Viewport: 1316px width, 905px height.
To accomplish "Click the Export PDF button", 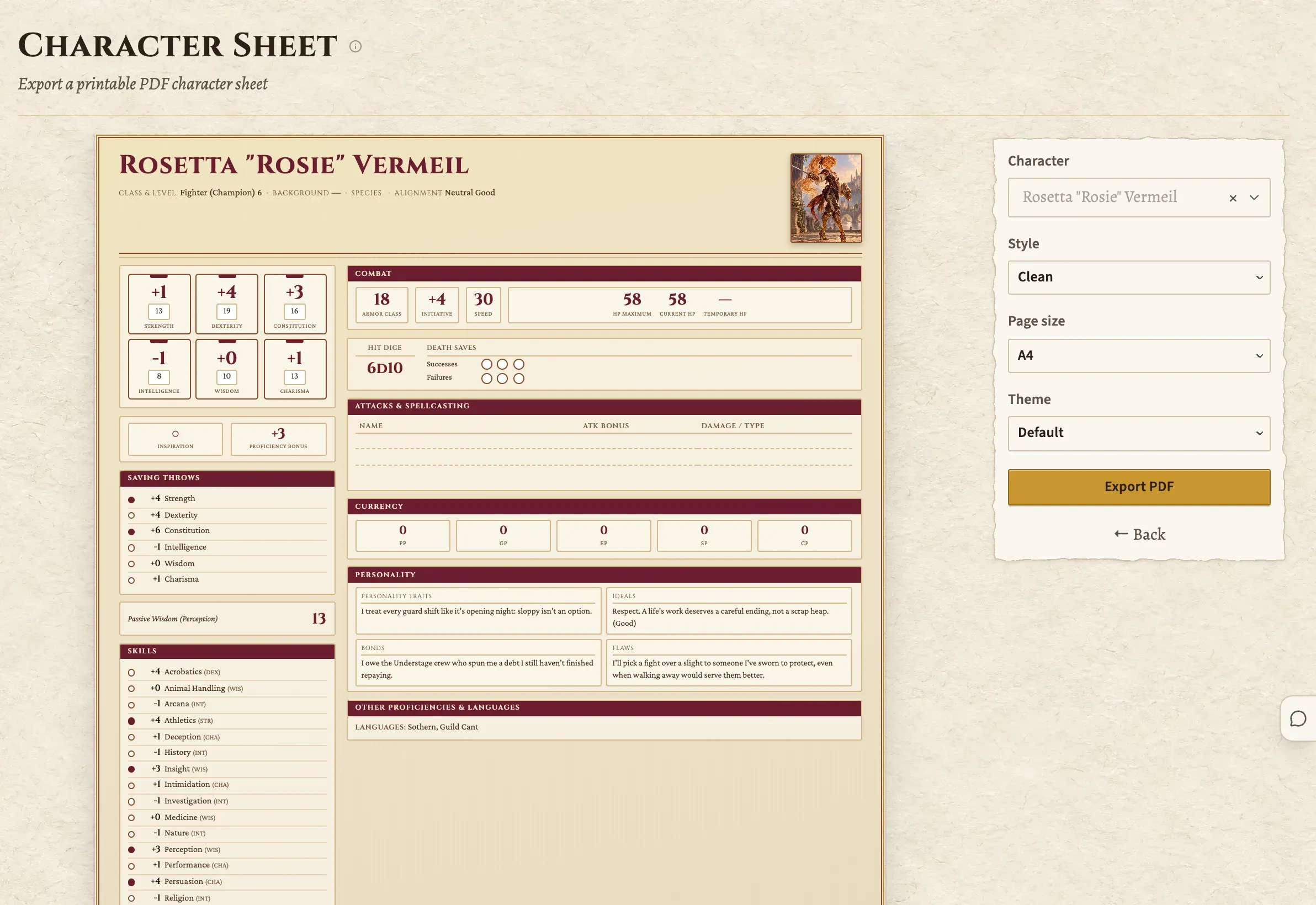I will pyautogui.click(x=1138, y=487).
